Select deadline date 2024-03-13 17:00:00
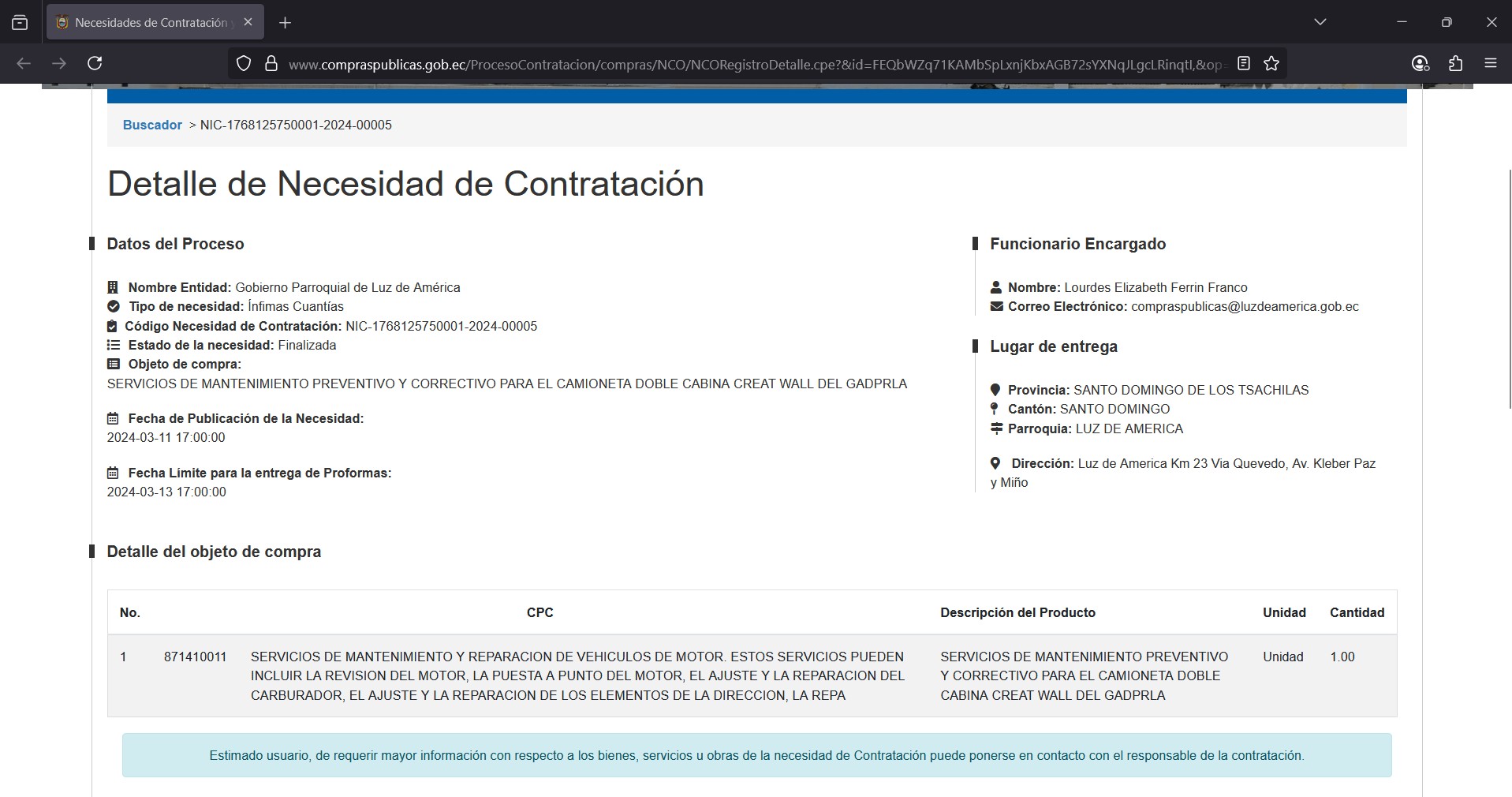 tap(166, 492)
